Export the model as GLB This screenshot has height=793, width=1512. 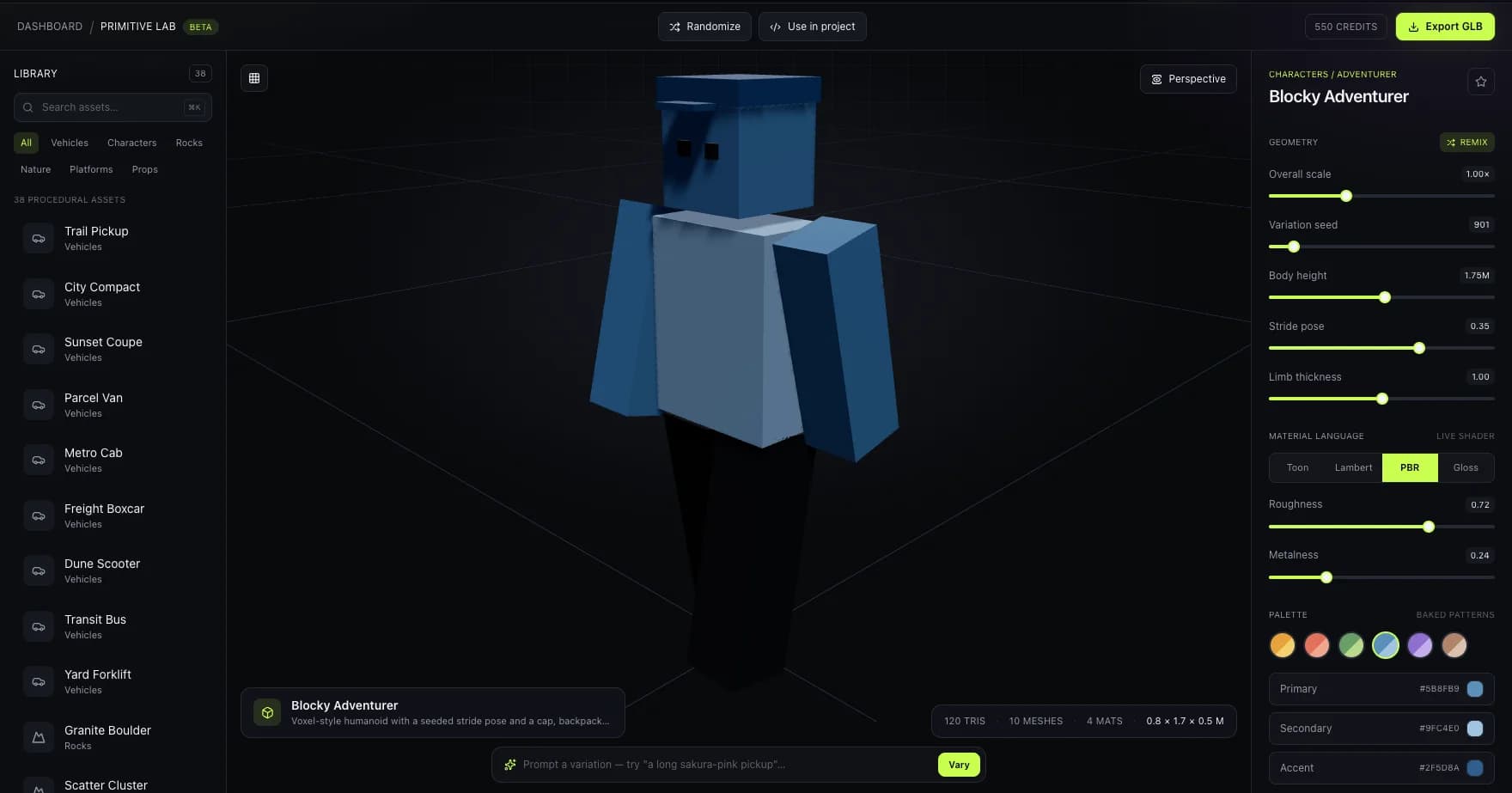coord(1445,27)
